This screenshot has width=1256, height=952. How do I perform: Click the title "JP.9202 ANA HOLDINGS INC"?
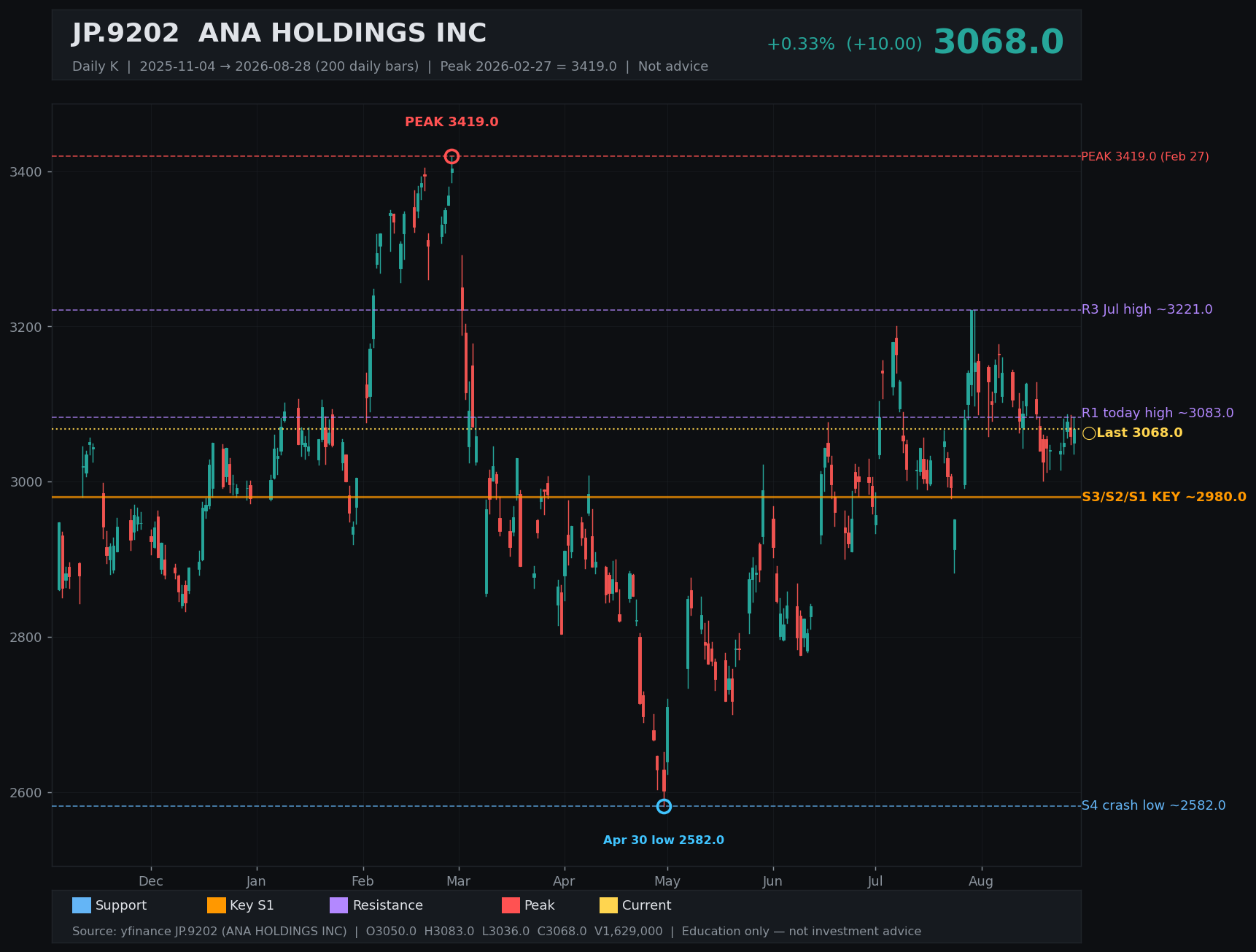(279, 34)
